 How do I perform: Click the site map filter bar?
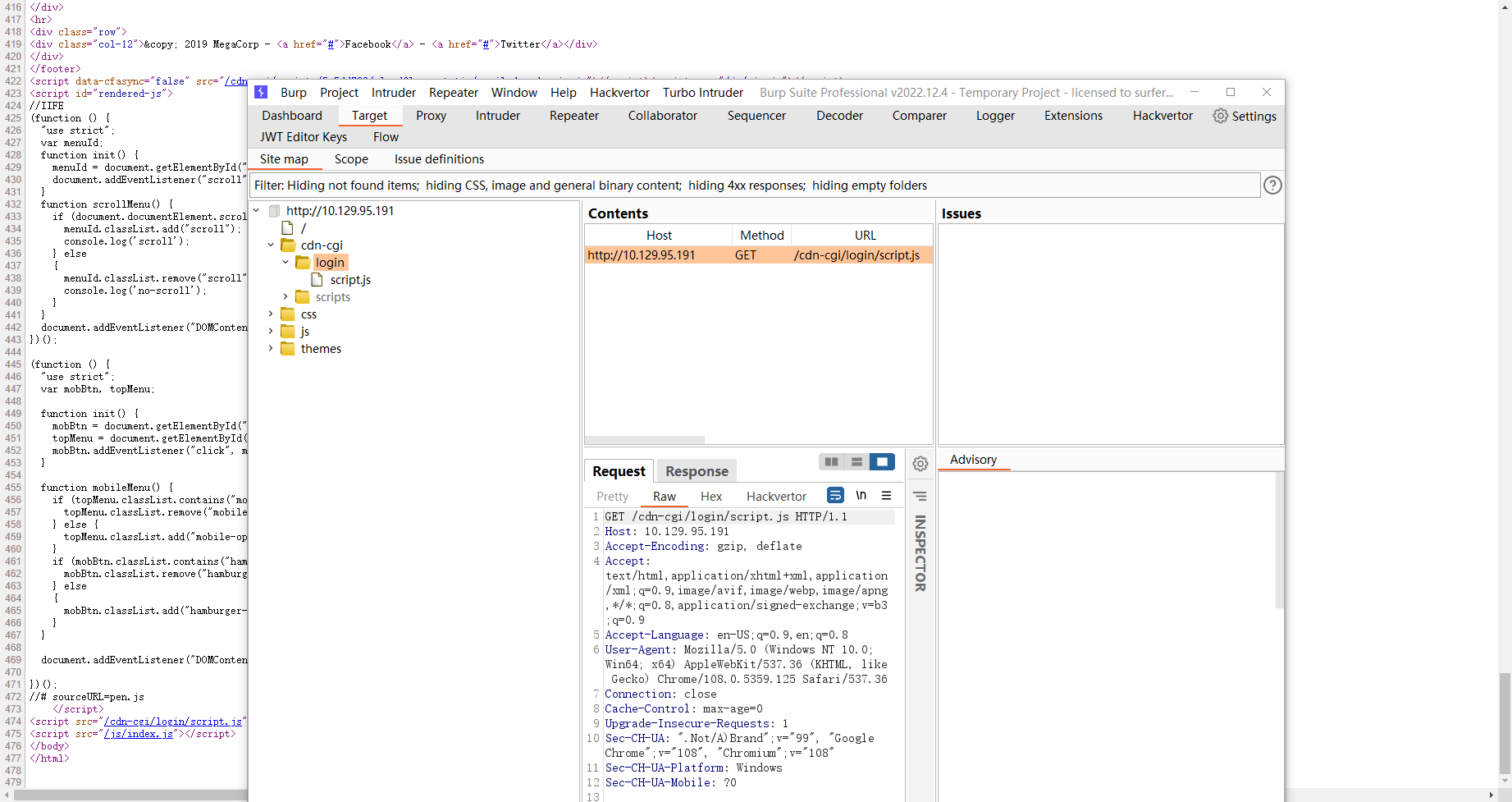(x=755, y=186)
